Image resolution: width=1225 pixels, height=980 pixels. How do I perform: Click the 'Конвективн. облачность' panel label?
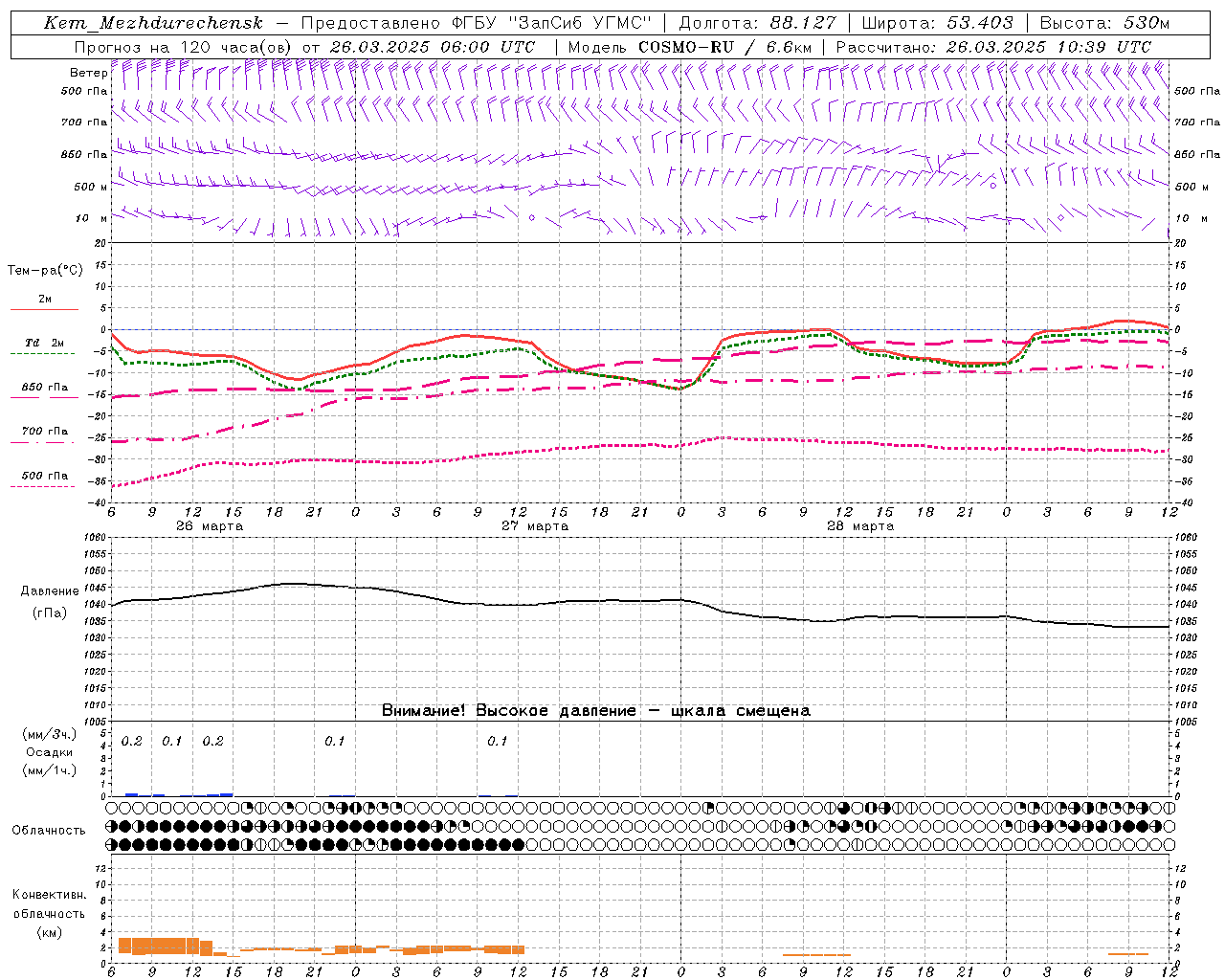(49, 904)
